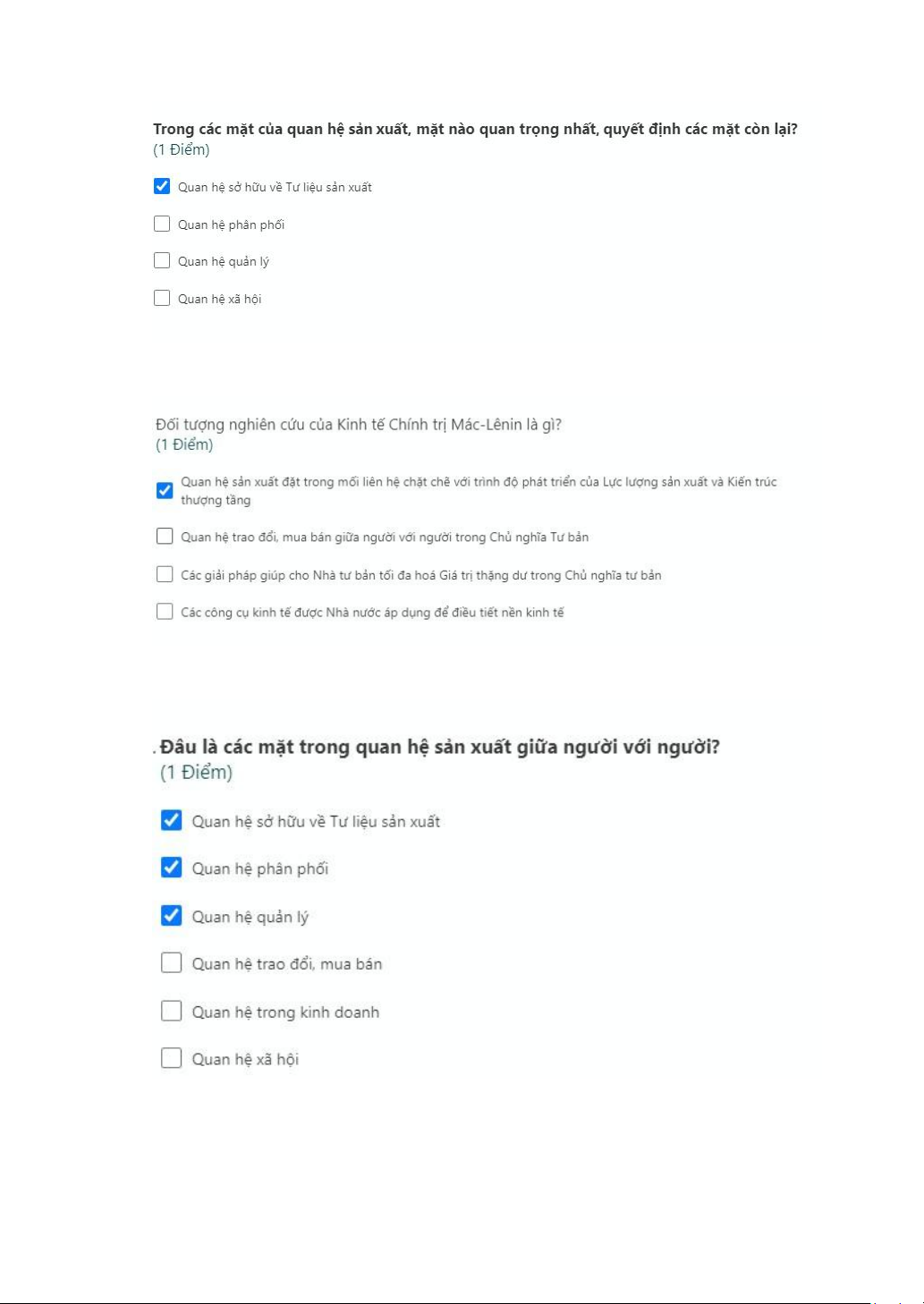Check 'Quan hệ xã hội' in the last question
Viewport: 924px width, 1304px height.
172,1058
